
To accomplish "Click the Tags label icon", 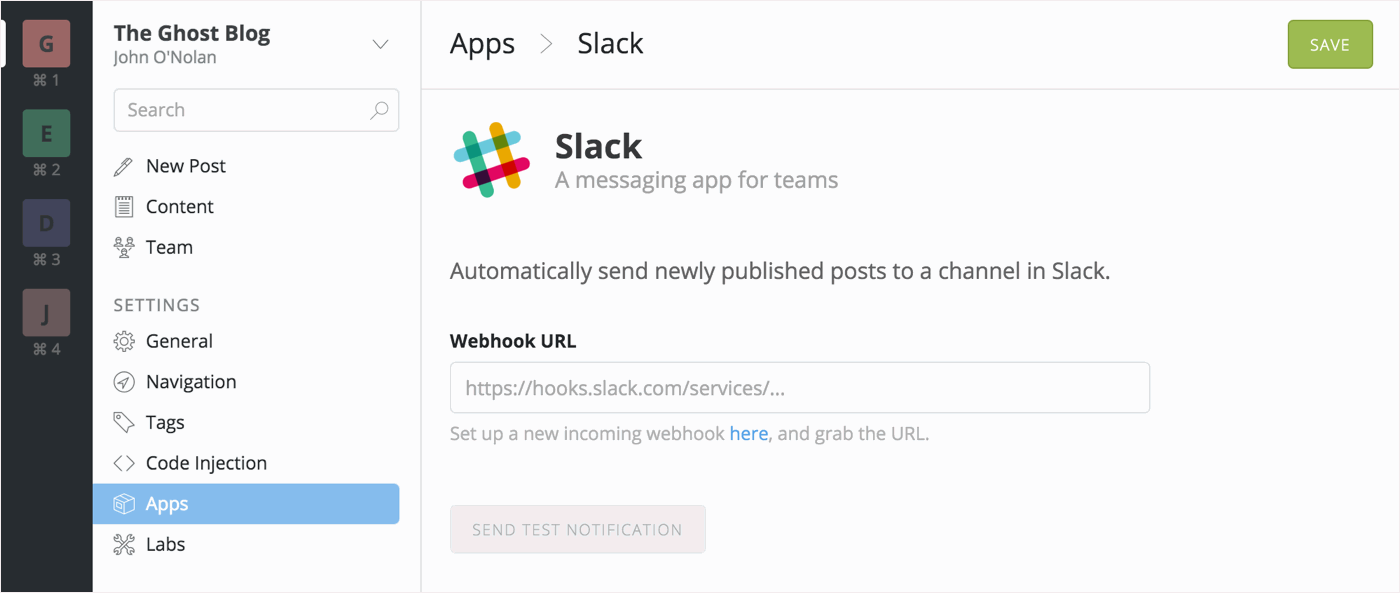I will (x=124, y=423).
